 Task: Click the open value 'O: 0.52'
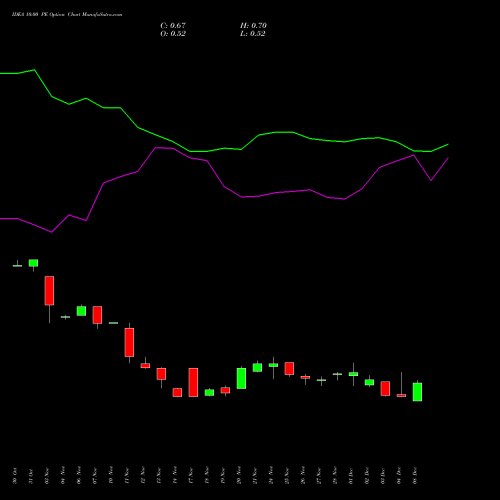coord(173,34)
